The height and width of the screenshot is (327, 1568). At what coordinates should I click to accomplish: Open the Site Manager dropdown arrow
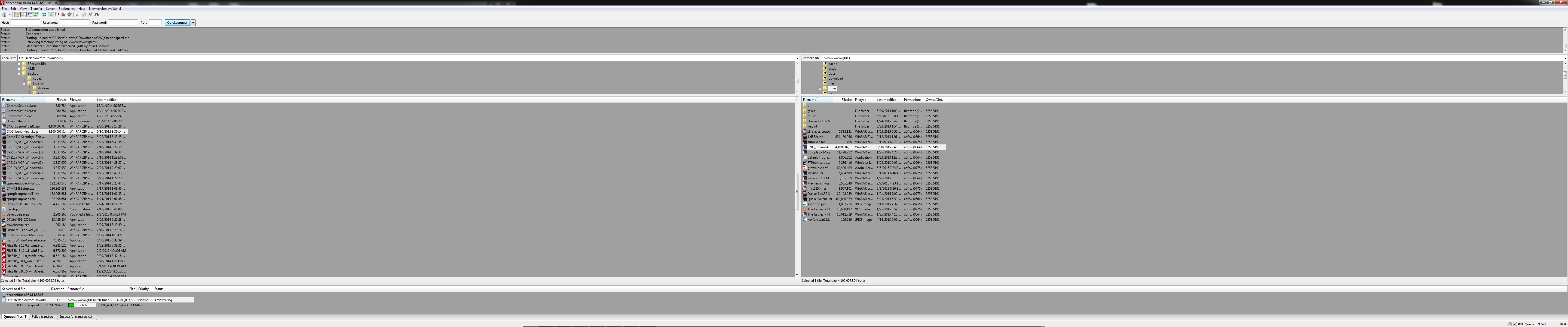10,15
